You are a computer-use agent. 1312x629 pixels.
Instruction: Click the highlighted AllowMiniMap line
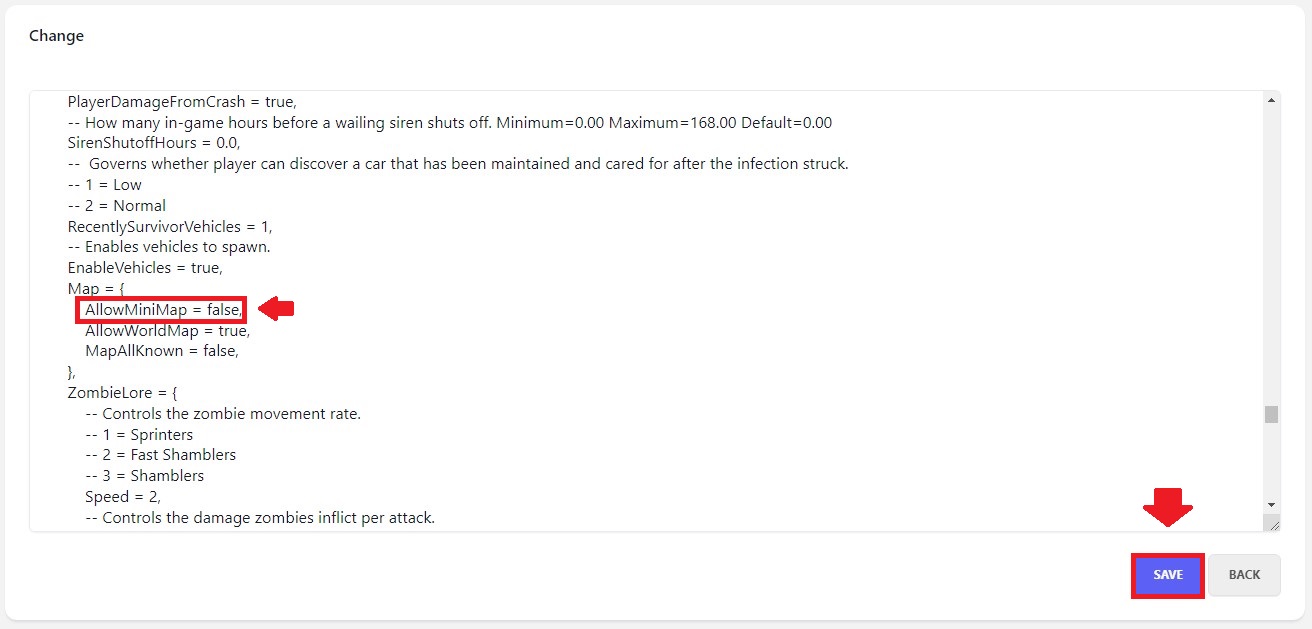click(x=160, y=309)
